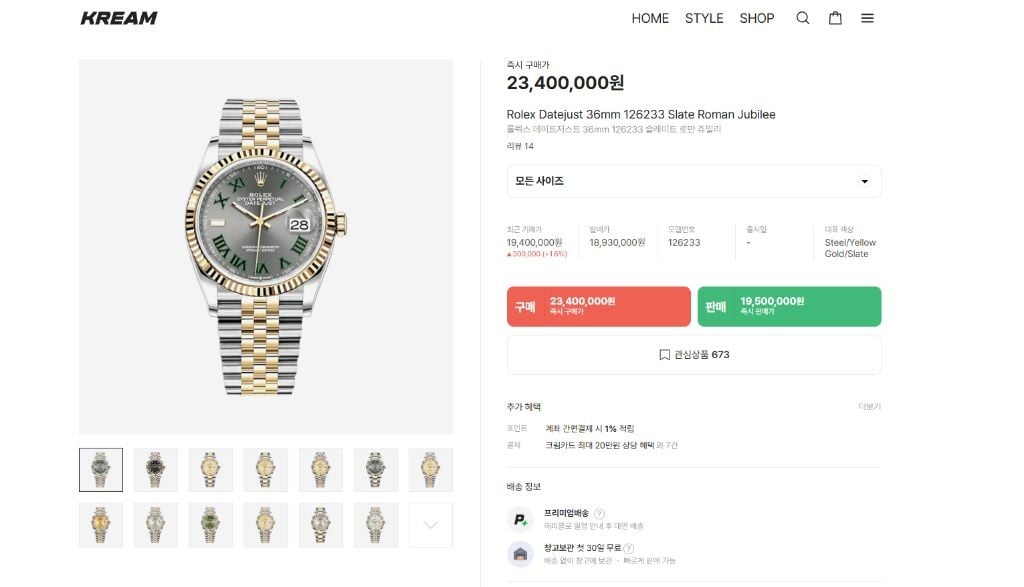1024x587 pixels.
Task: Open the STYLE menu item
Action: [704, 18]
